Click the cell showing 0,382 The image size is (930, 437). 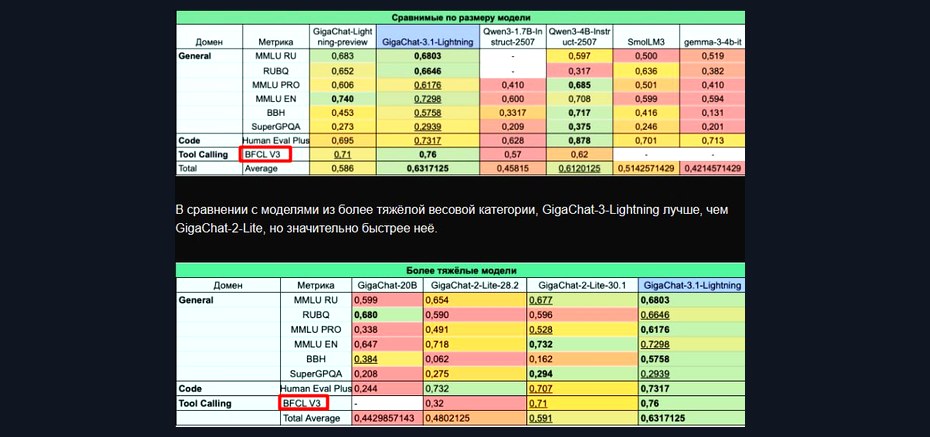pos(712,71)
